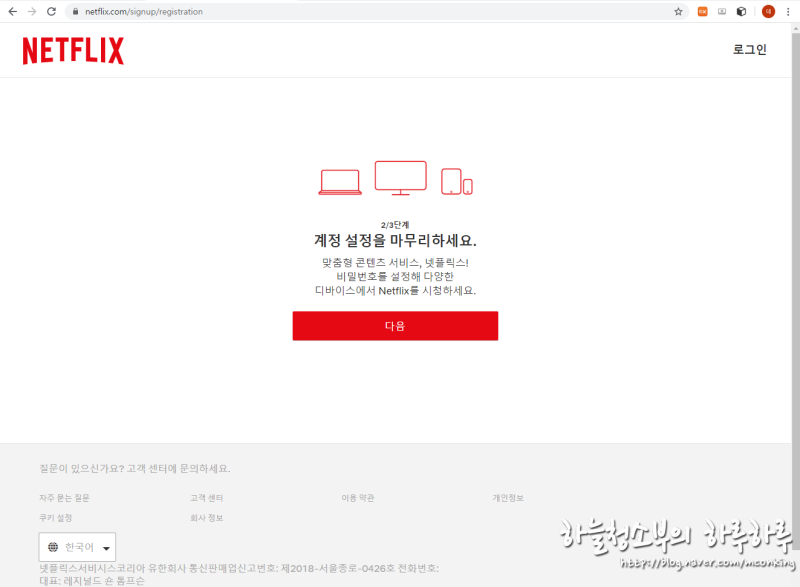Open the 이용 약관 footer link
The width and height of the screenshot is (800, 587).
point(358,498)
